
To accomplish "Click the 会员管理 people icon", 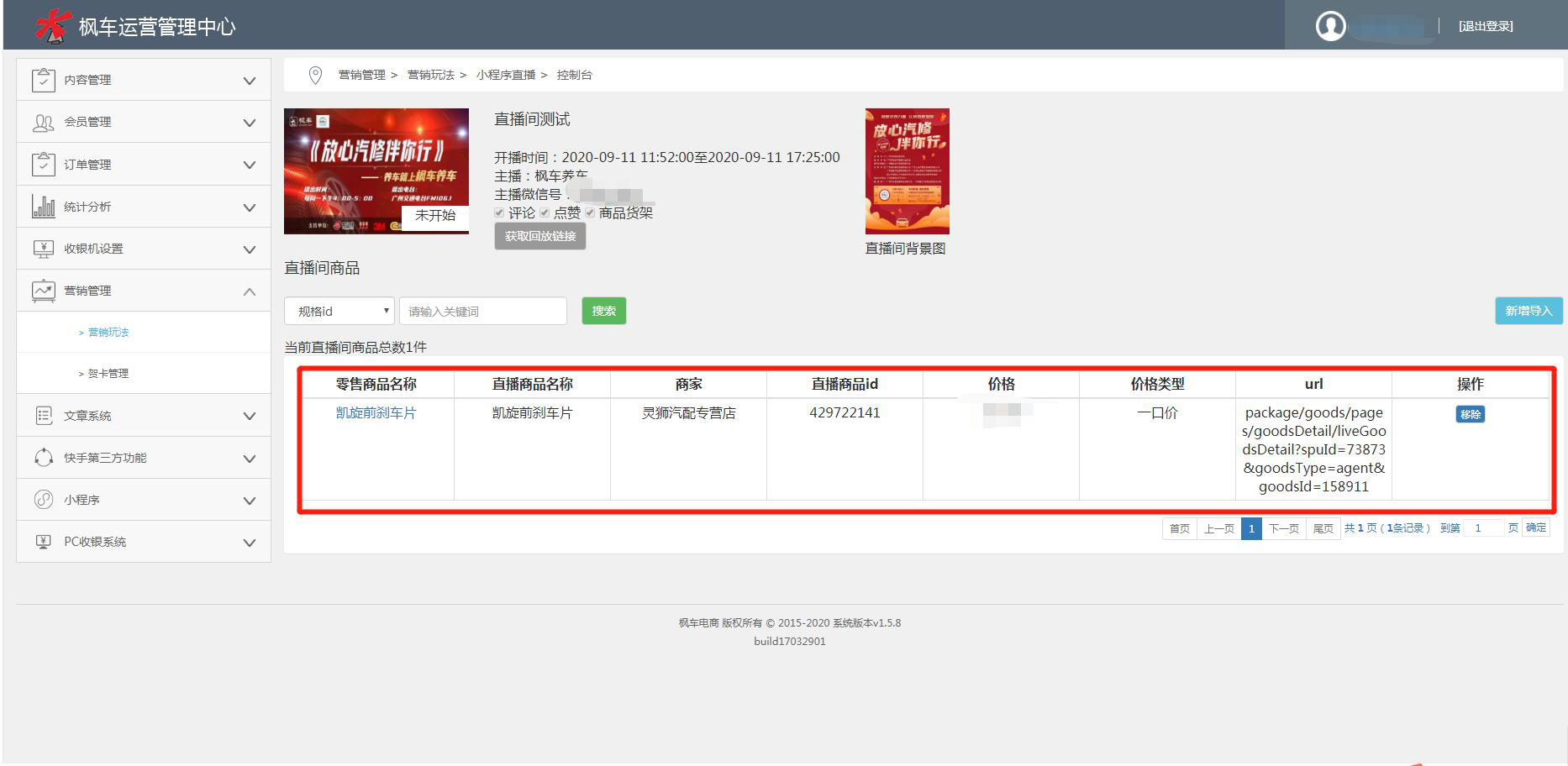I will [x=44, y=123].
